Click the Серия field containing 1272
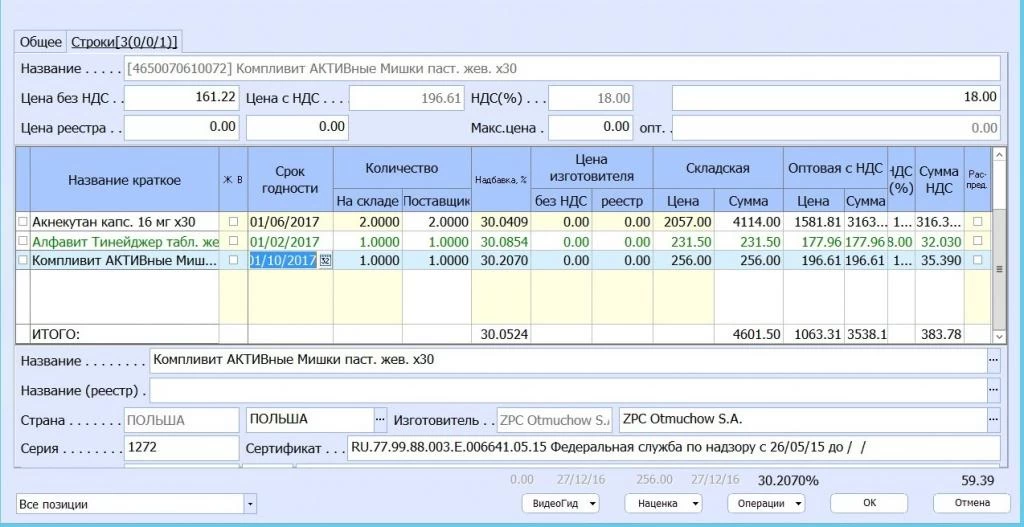The image size is (1024, 527). point(182,449)
